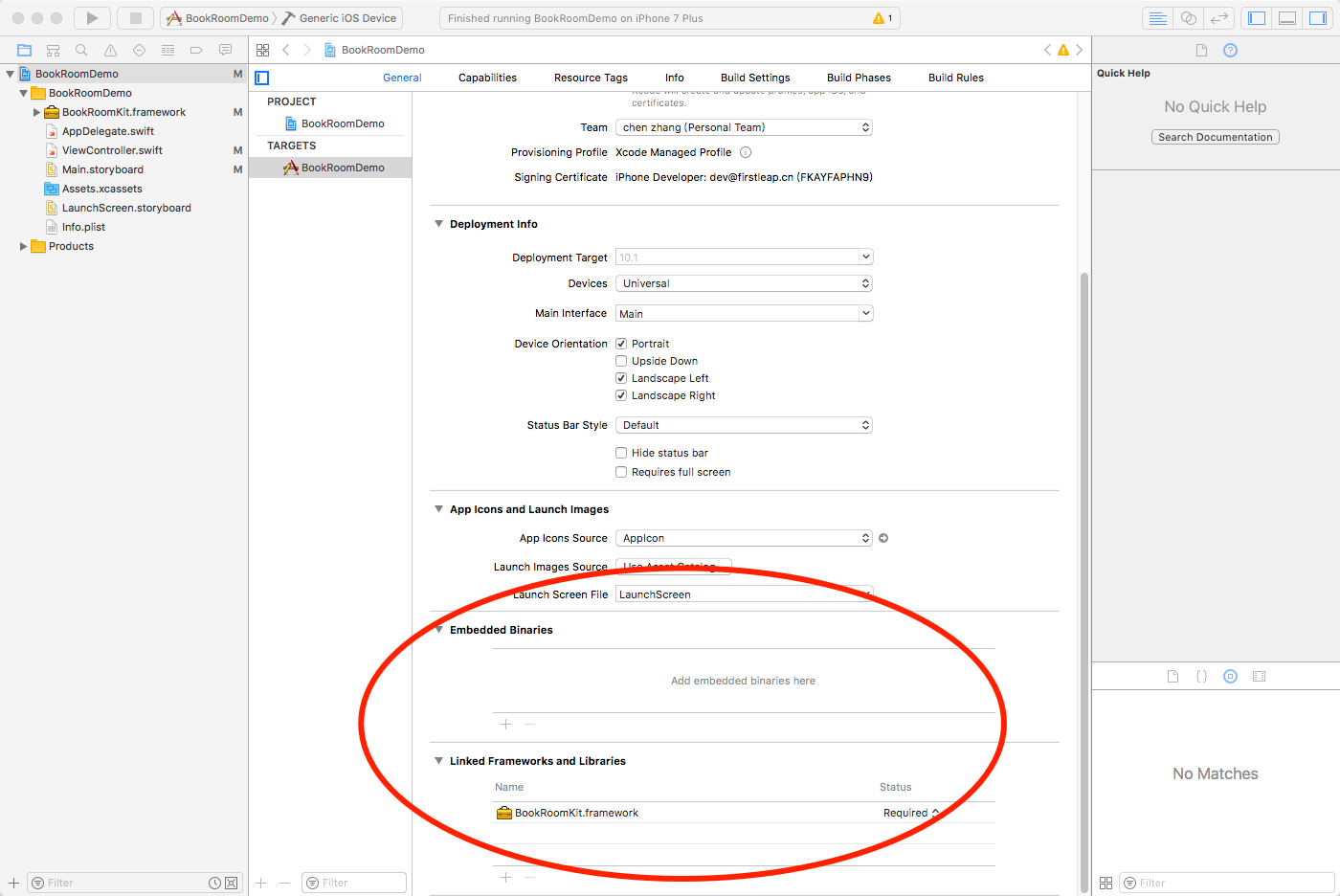Viewport: 1340px width, 896px height.
Task: Show the Object library
Action: click(1230, 676)
